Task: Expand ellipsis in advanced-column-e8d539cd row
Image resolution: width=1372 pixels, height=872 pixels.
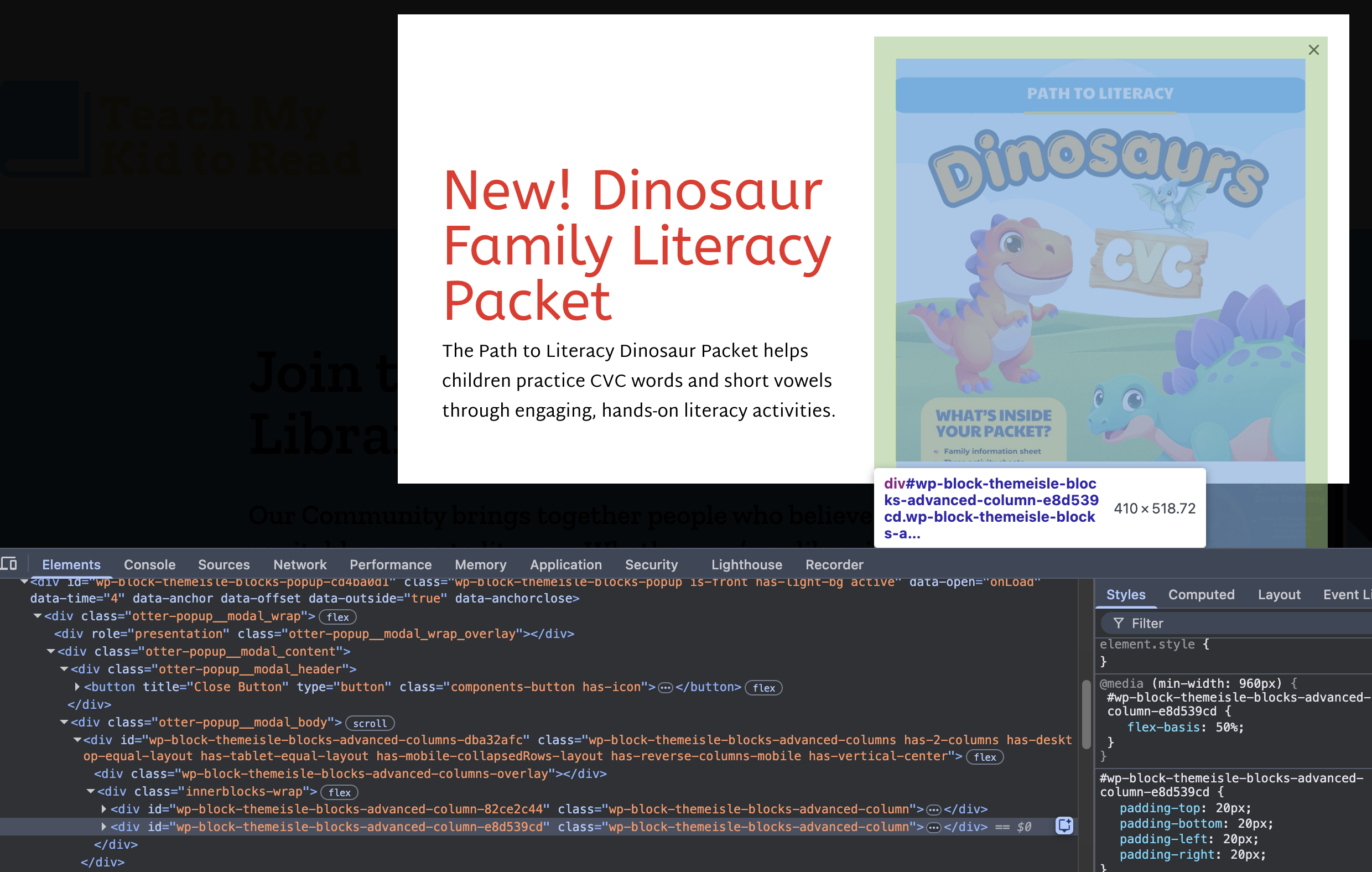Action: point(933,828)
